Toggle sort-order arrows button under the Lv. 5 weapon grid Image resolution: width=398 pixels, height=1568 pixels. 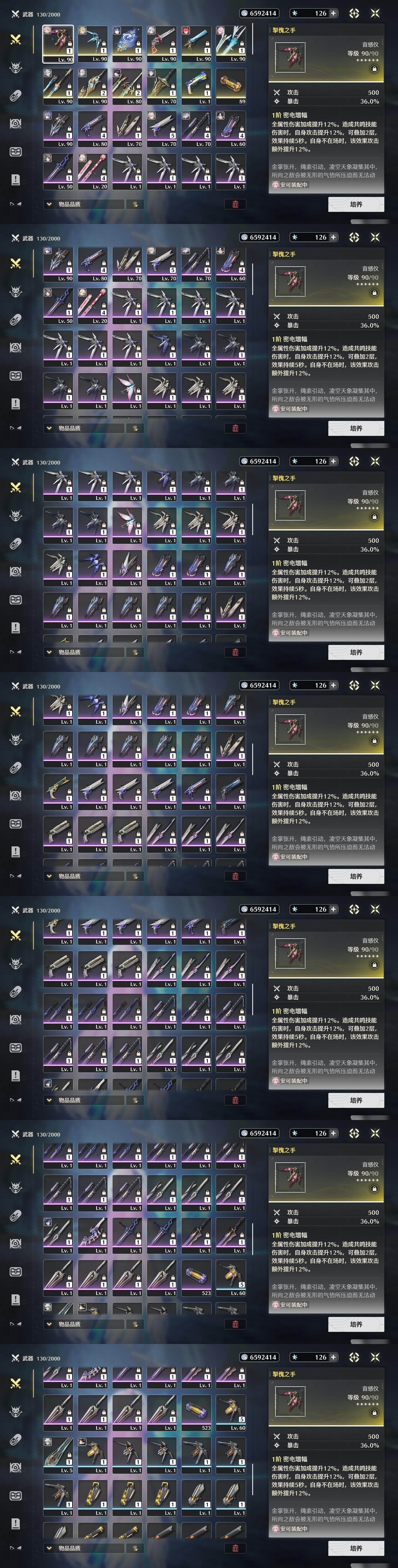(135, 1548)
